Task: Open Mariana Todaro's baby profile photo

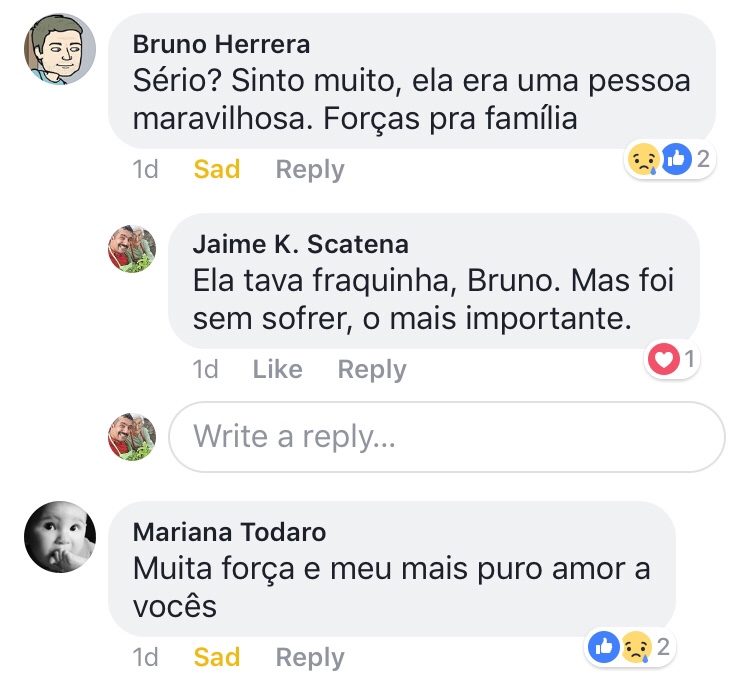Action: coord(60,537)
